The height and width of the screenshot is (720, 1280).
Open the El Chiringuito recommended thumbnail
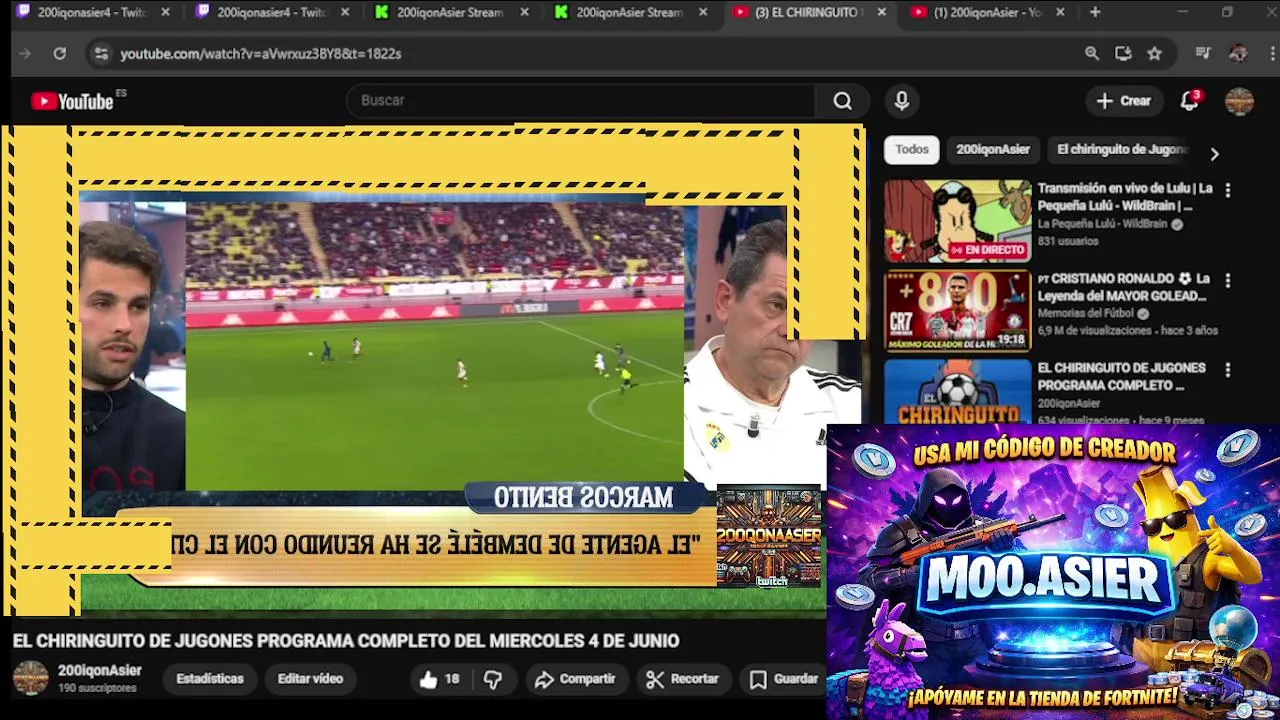pos(957,392)
